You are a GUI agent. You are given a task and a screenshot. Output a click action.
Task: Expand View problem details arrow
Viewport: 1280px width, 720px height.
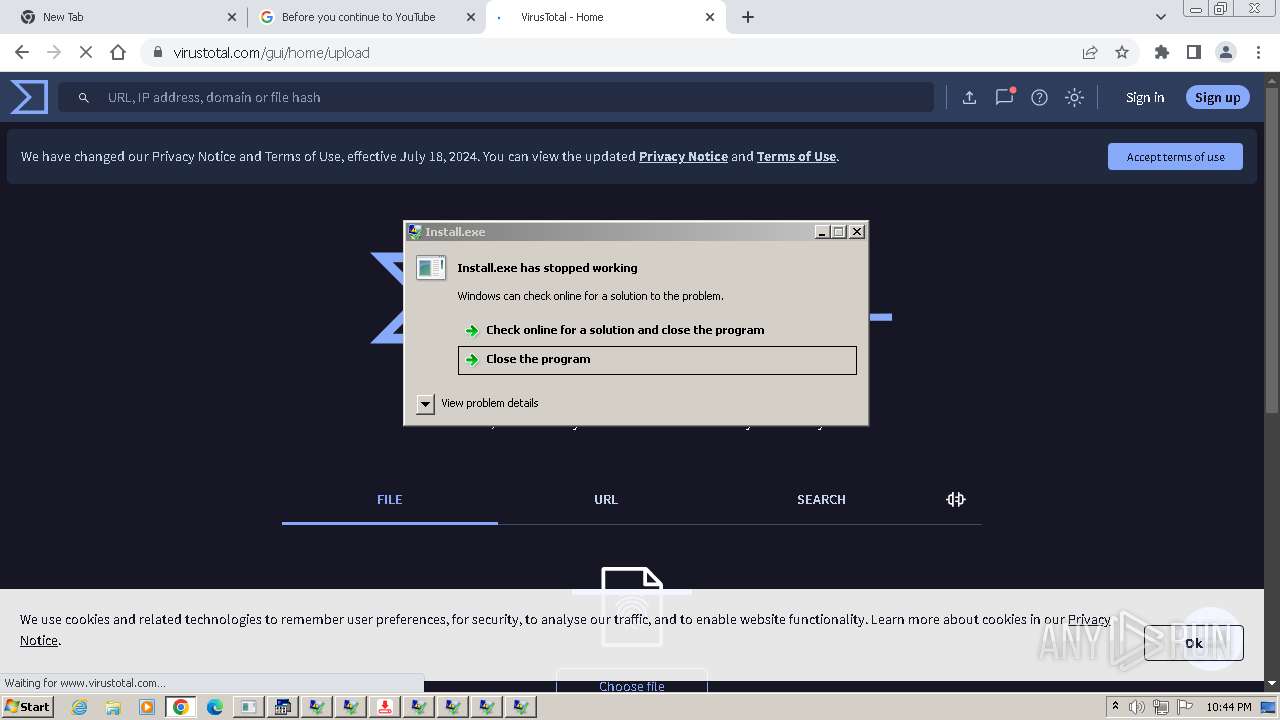[x=426, y=403]
